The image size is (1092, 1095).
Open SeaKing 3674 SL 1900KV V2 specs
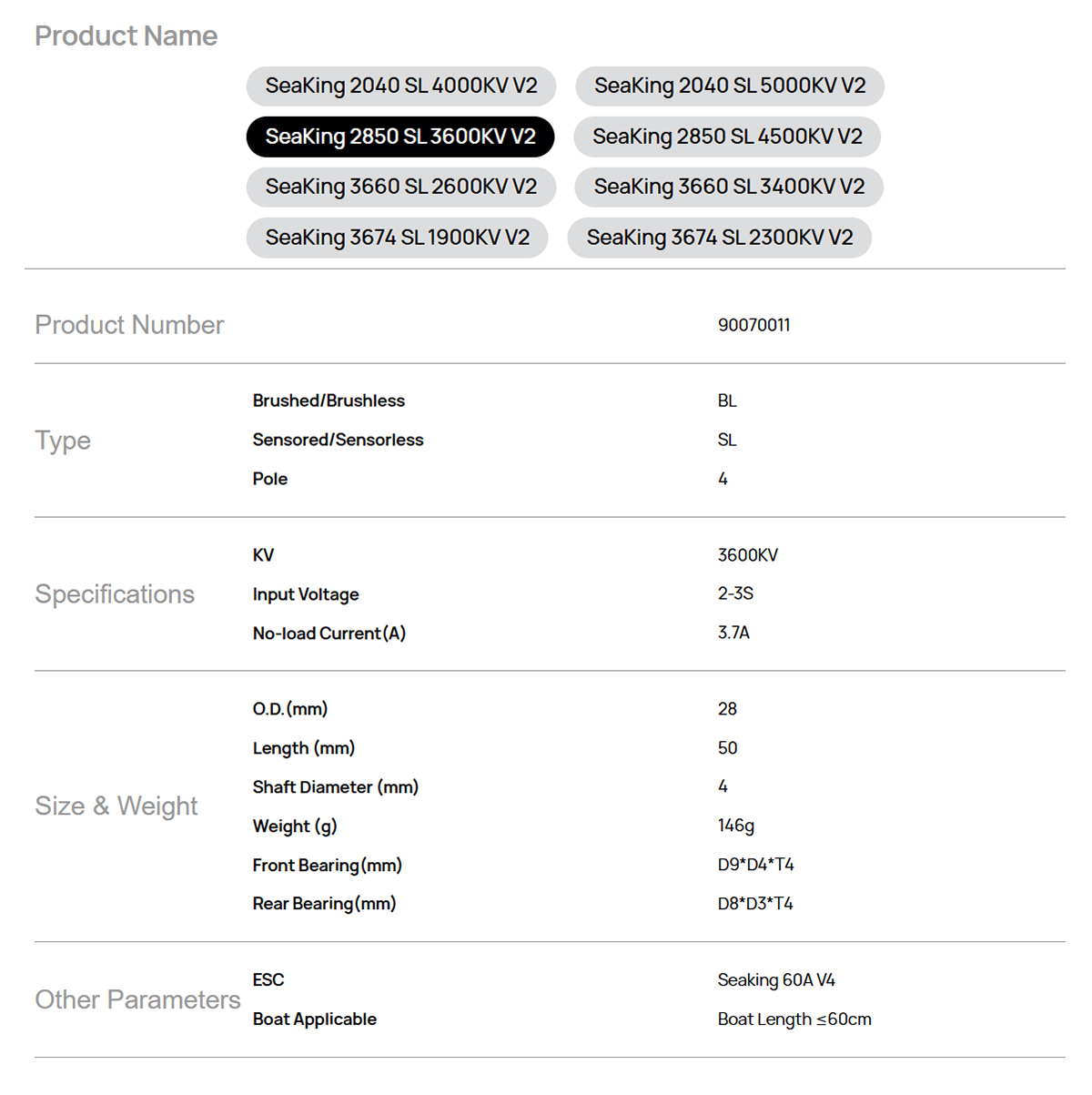coord(397,238)
